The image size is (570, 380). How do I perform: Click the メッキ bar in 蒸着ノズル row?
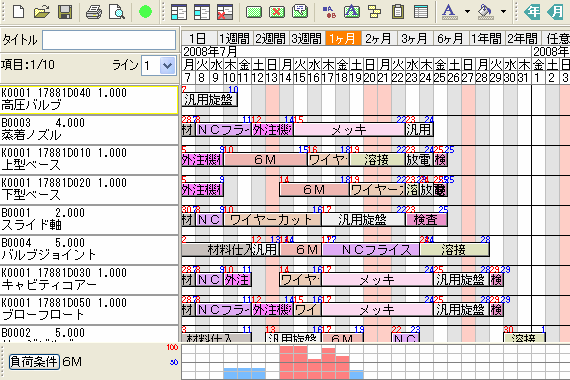click(x=349, y=129)
